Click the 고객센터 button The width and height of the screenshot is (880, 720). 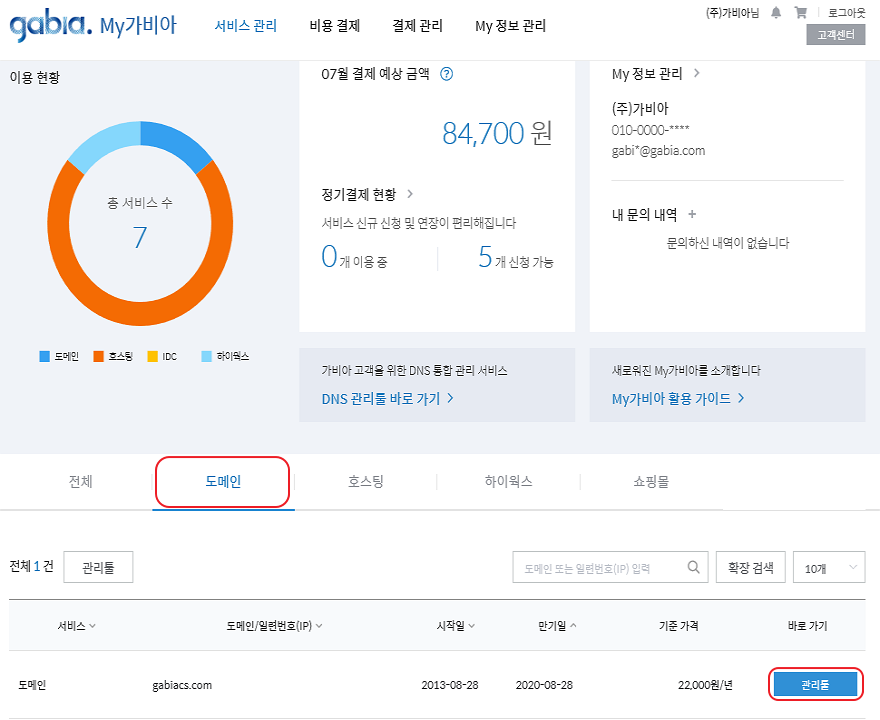click(x=836, y=35)
